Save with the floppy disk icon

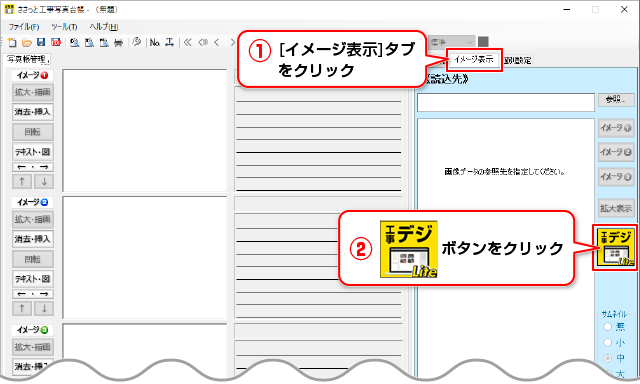[41, 42]
